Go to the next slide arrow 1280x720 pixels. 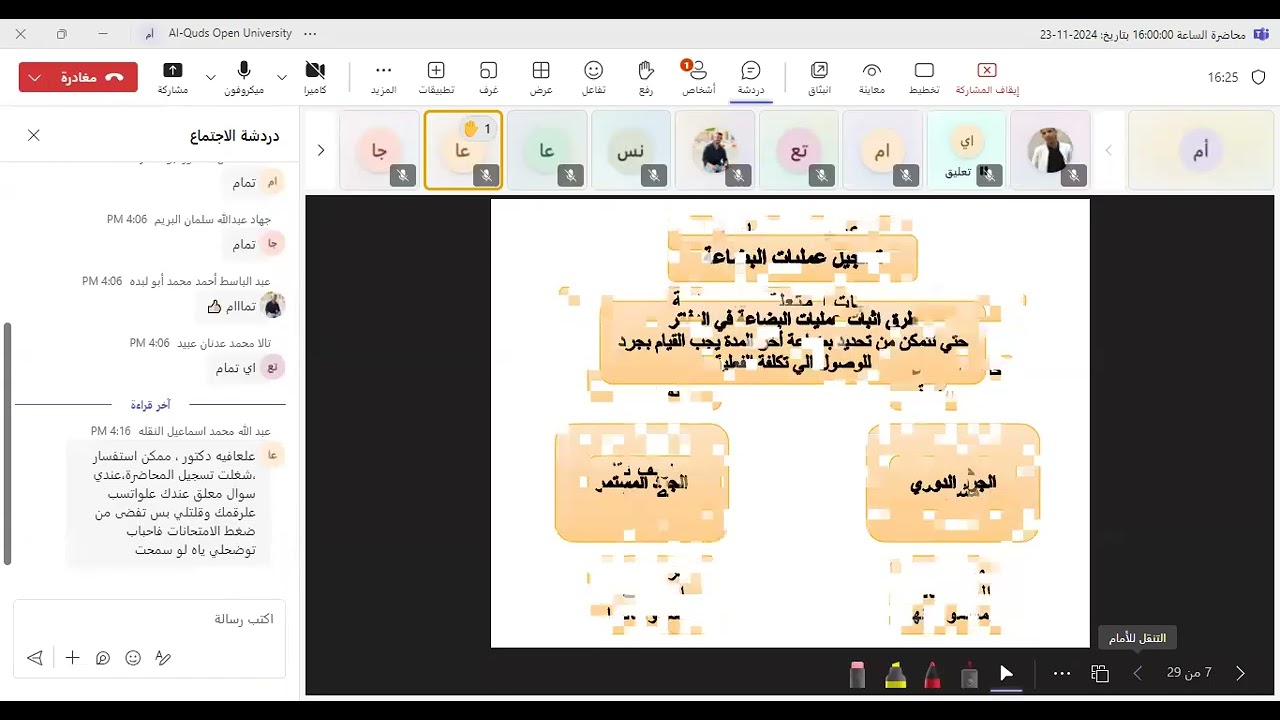(1240, 673)
